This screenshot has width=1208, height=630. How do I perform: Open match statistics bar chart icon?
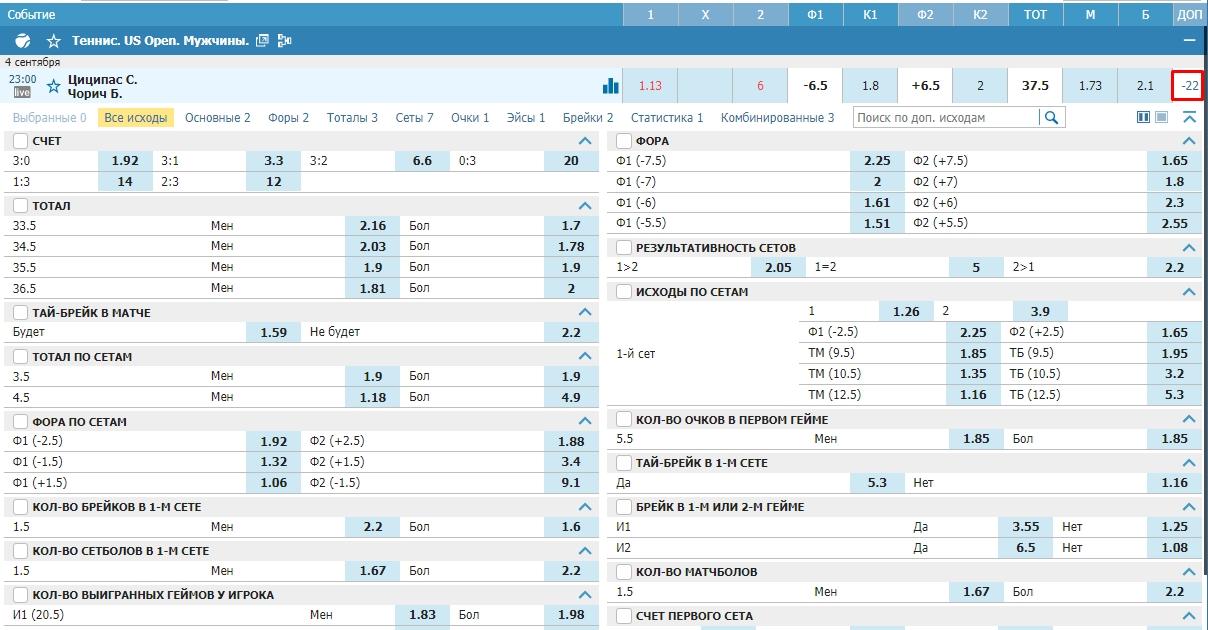[x=610, y=86]
